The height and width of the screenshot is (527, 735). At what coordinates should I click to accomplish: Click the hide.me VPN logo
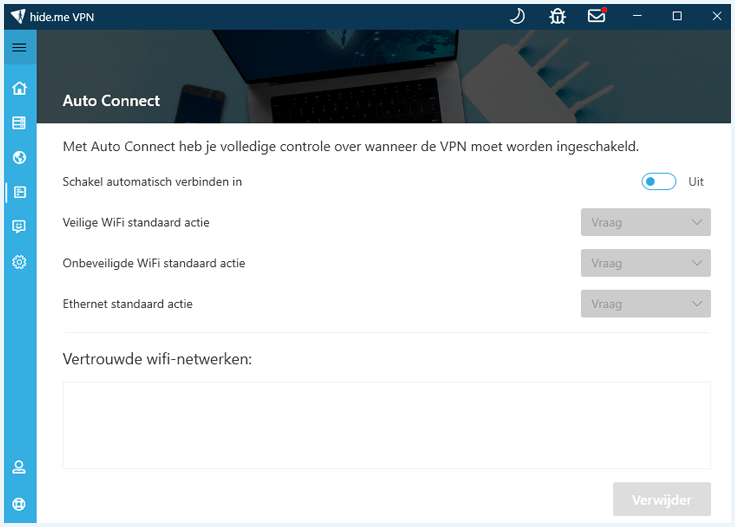click(18, 16)
